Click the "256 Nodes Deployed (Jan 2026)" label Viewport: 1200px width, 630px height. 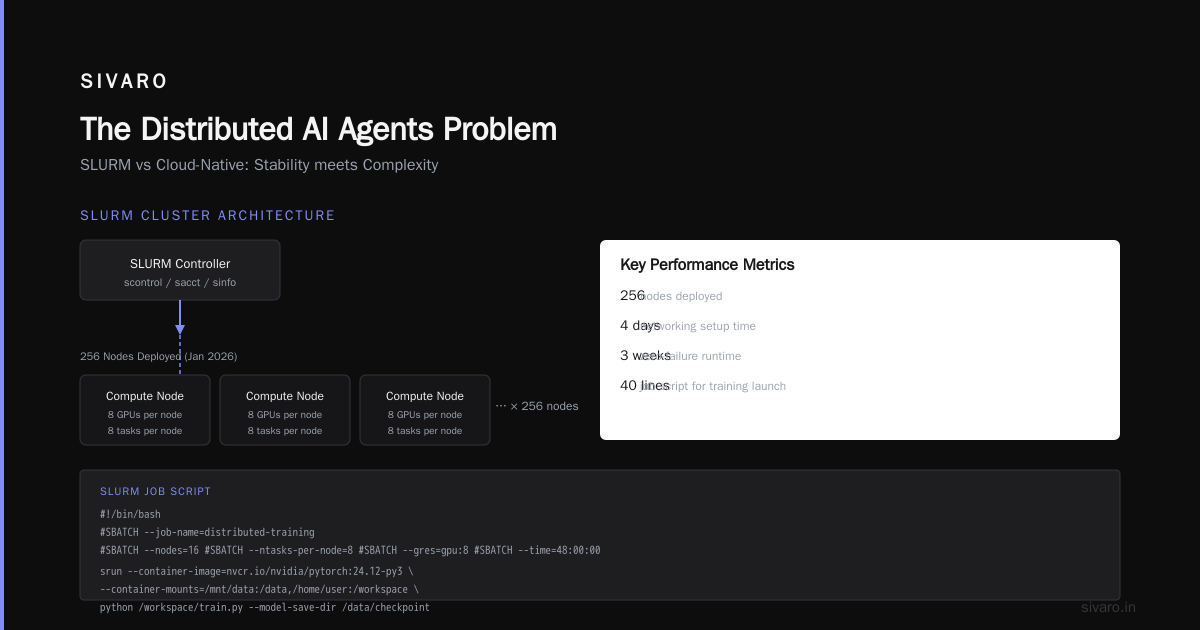[159, 356]
